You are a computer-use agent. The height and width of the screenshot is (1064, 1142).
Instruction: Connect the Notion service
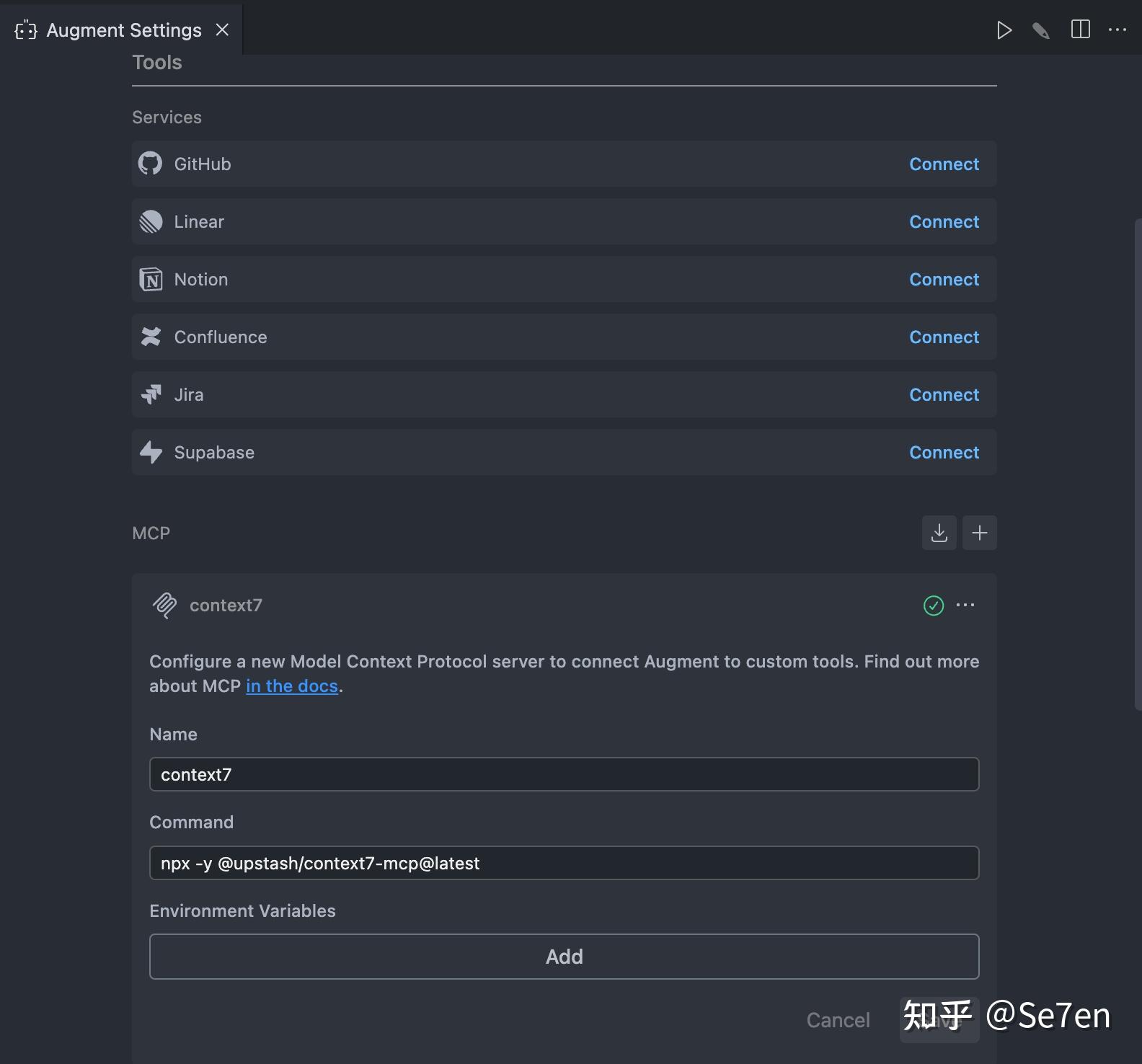[944, 280]
